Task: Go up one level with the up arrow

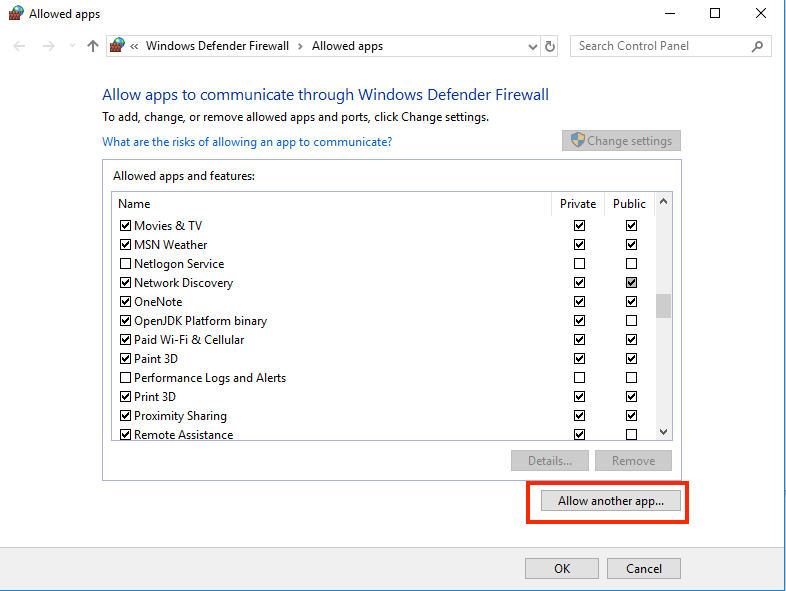Action: pos(93,46)
